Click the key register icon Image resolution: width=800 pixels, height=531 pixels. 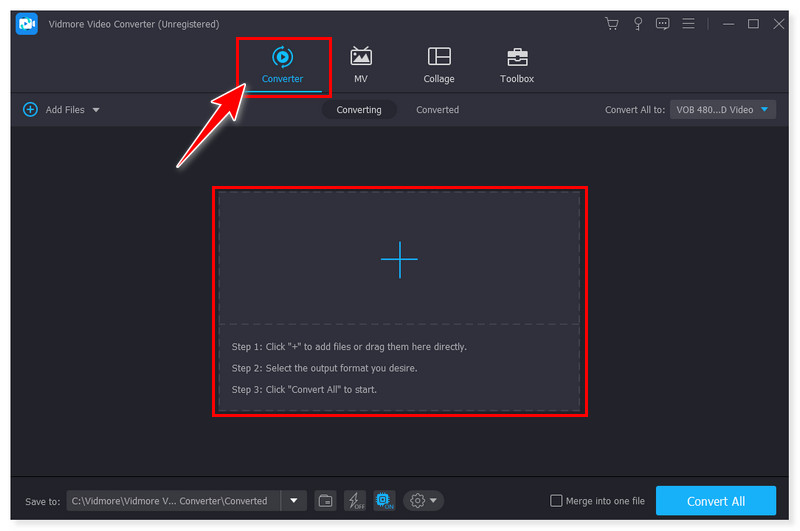click(637, 24)
